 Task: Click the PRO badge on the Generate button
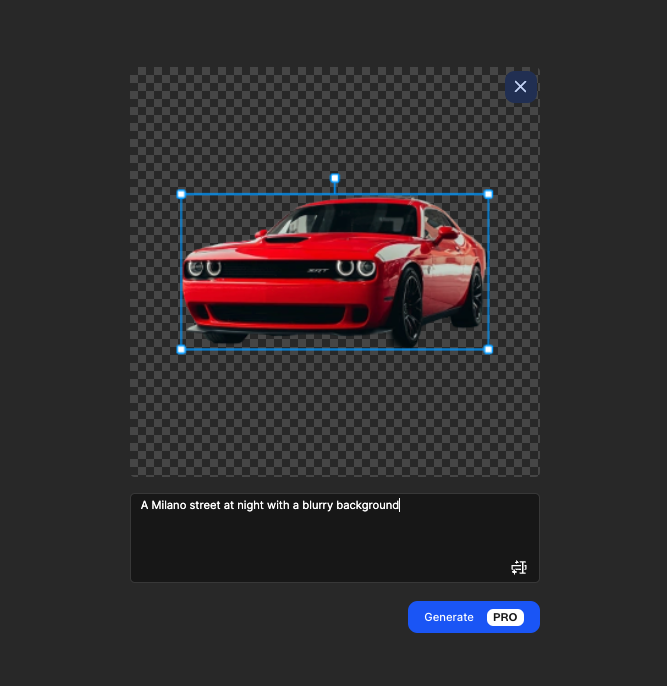point(505,617)
